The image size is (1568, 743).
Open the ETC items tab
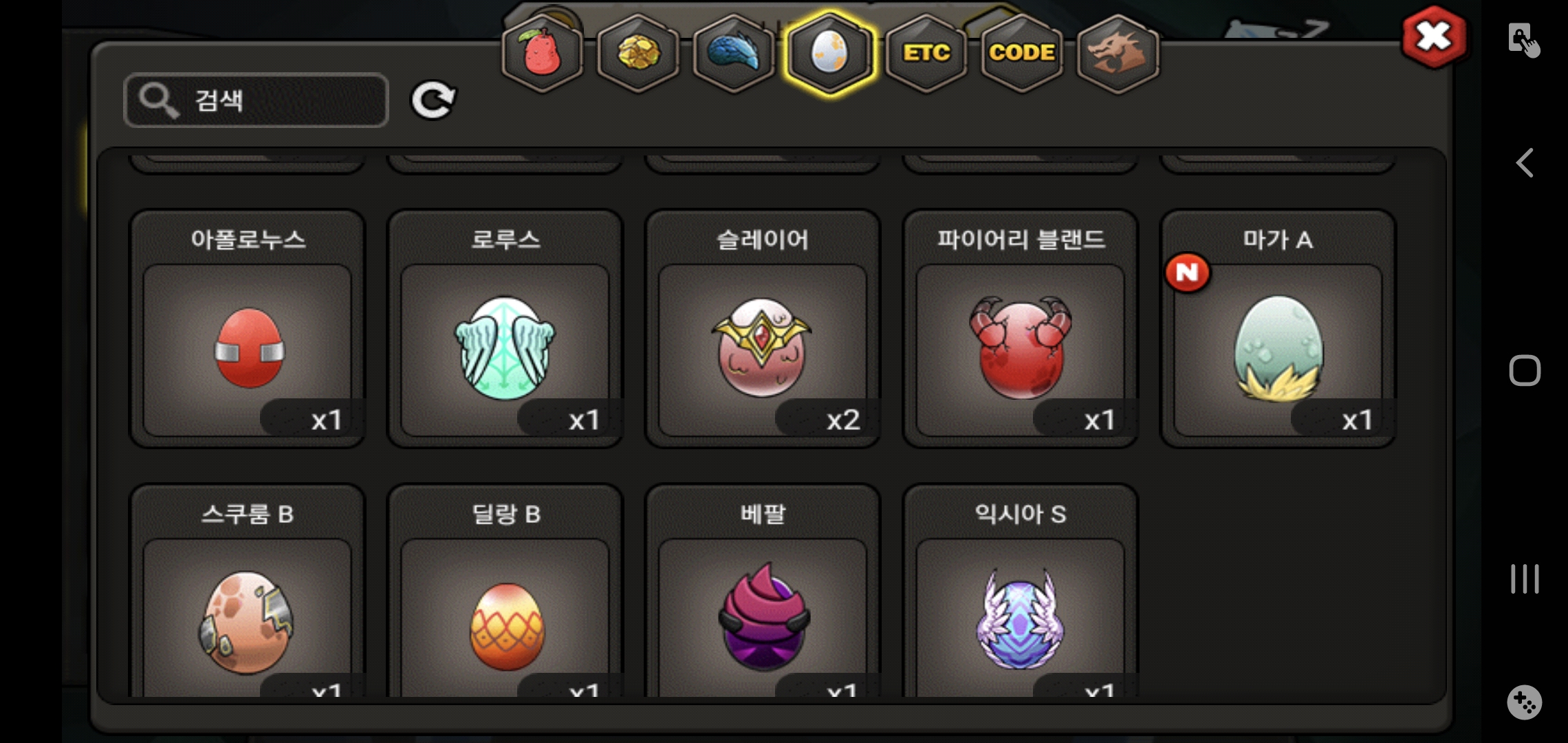(x=926, y=54)
